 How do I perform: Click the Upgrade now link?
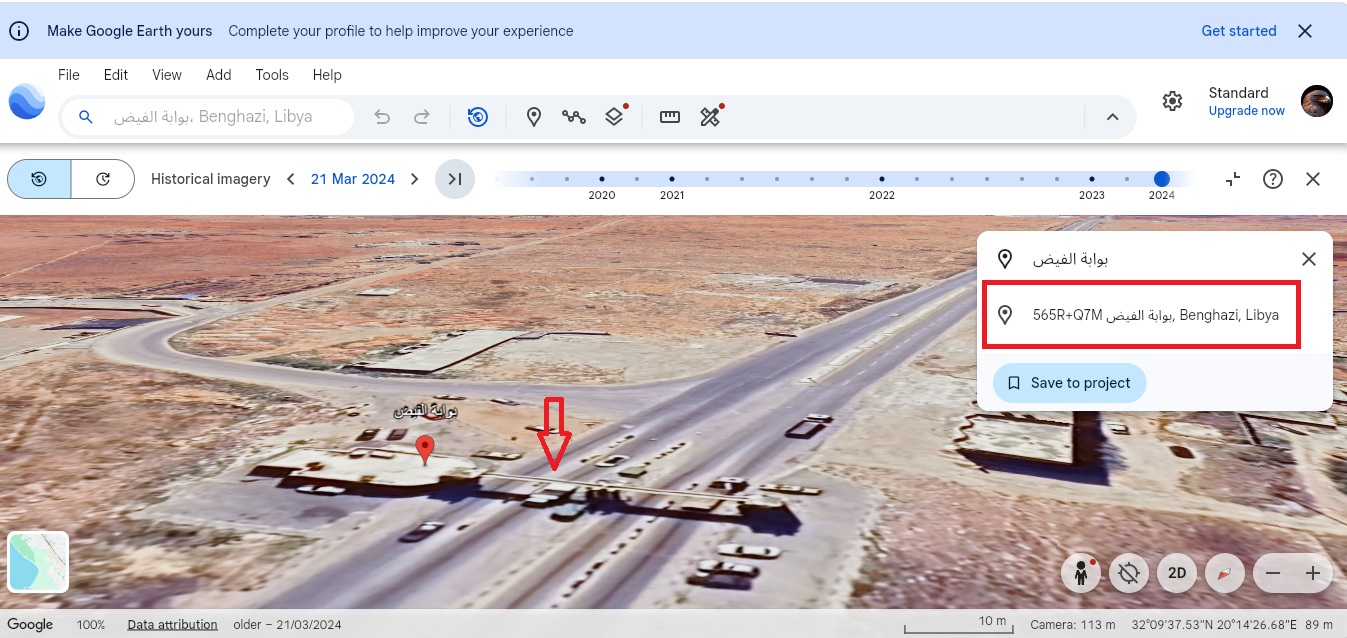pos(1246,111)
